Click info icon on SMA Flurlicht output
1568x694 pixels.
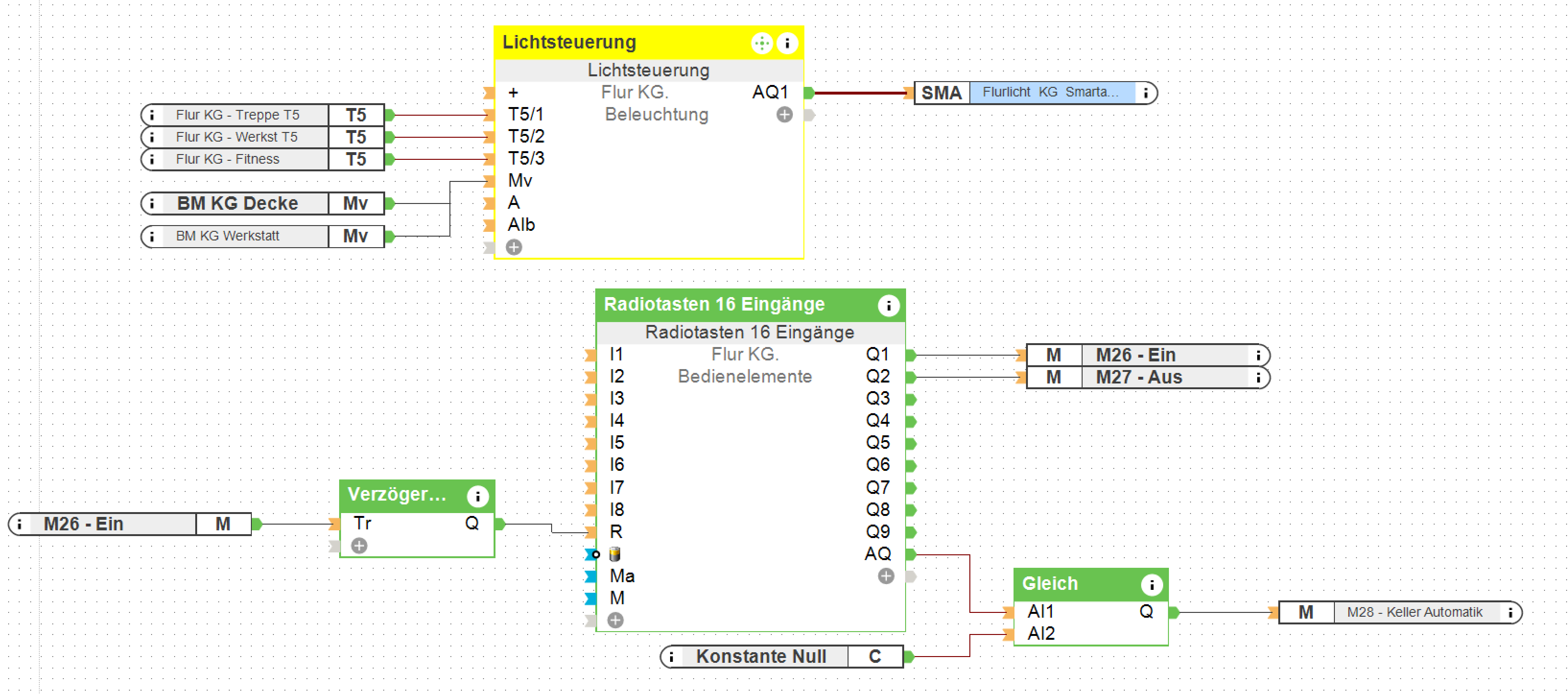pos(1145,93)
